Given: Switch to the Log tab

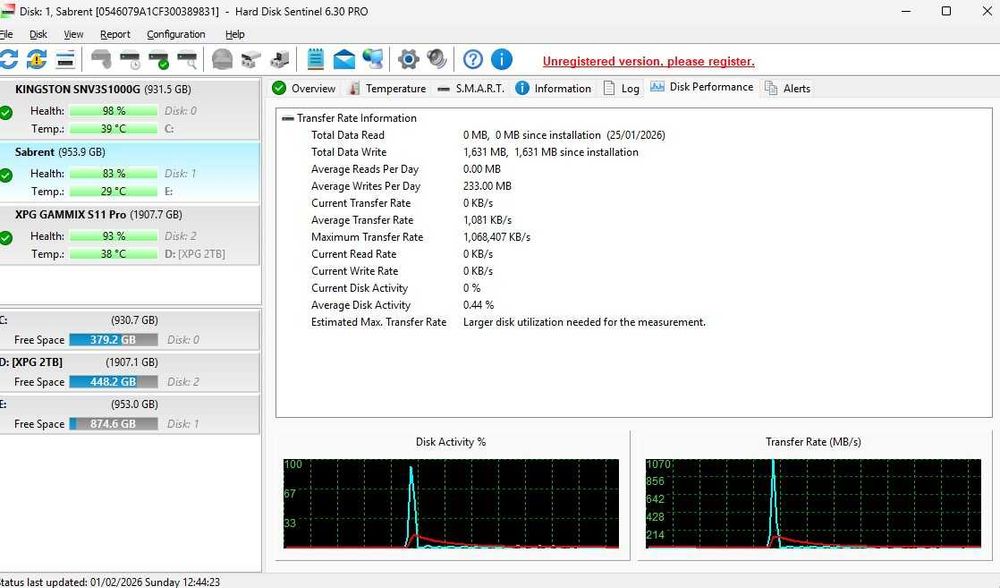Looking at the screenshot, I should (x=621, y=88).
